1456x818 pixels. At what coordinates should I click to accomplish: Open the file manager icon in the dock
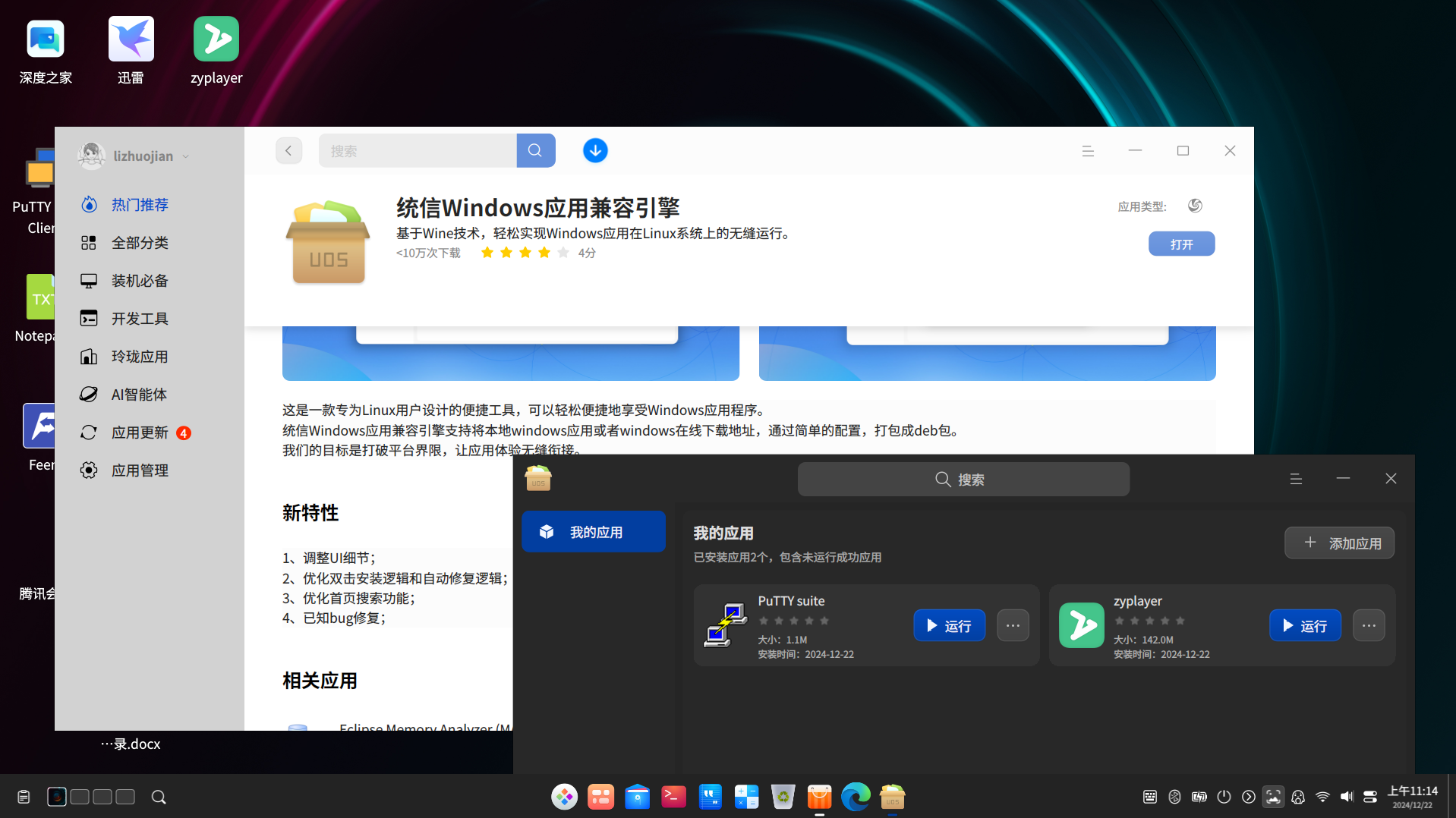coord(637,797)
